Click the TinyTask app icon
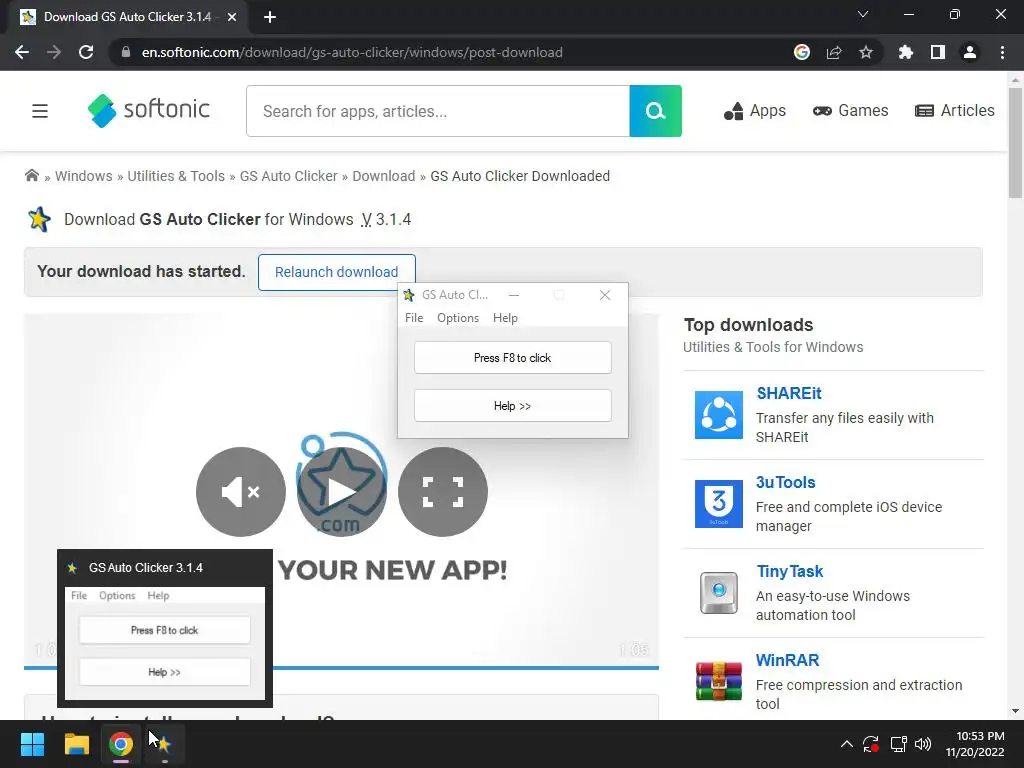Image resolution: width=1024 pixels, height=768 pixels. coord(718,593)
